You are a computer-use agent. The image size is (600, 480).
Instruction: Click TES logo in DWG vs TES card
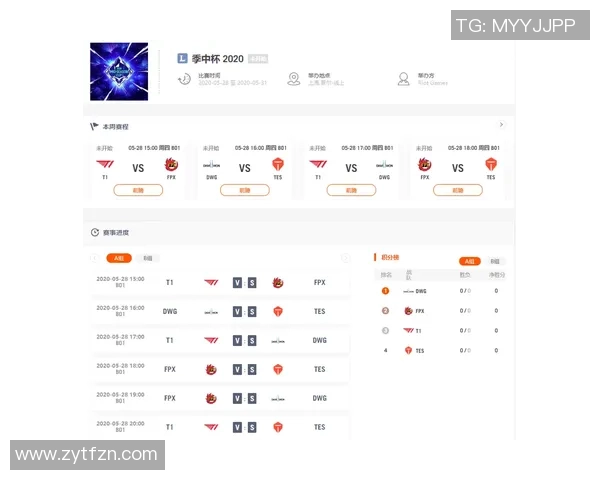coord(278,165)
